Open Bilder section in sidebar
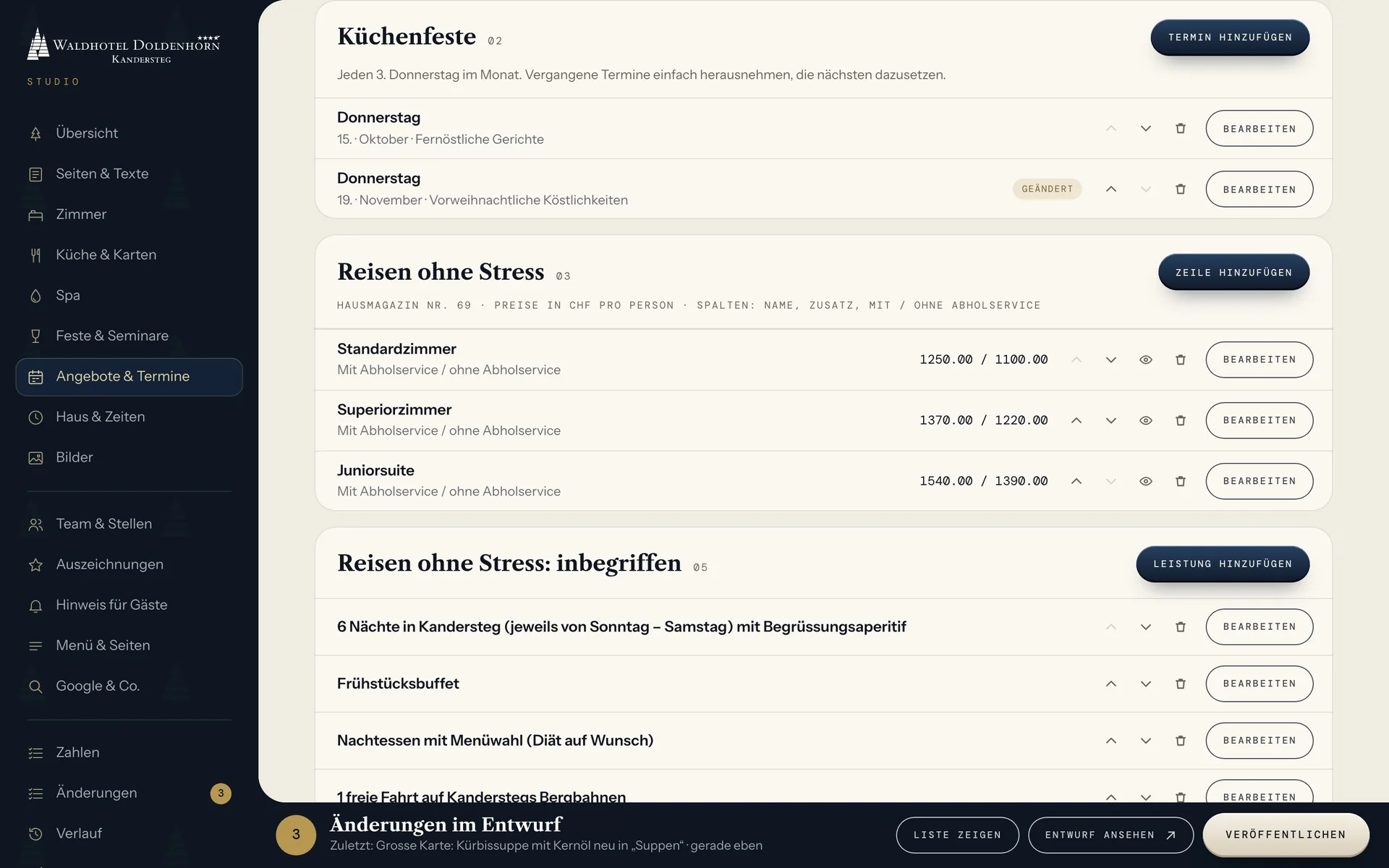The image size is (1389, 868). tap(129, 457)
